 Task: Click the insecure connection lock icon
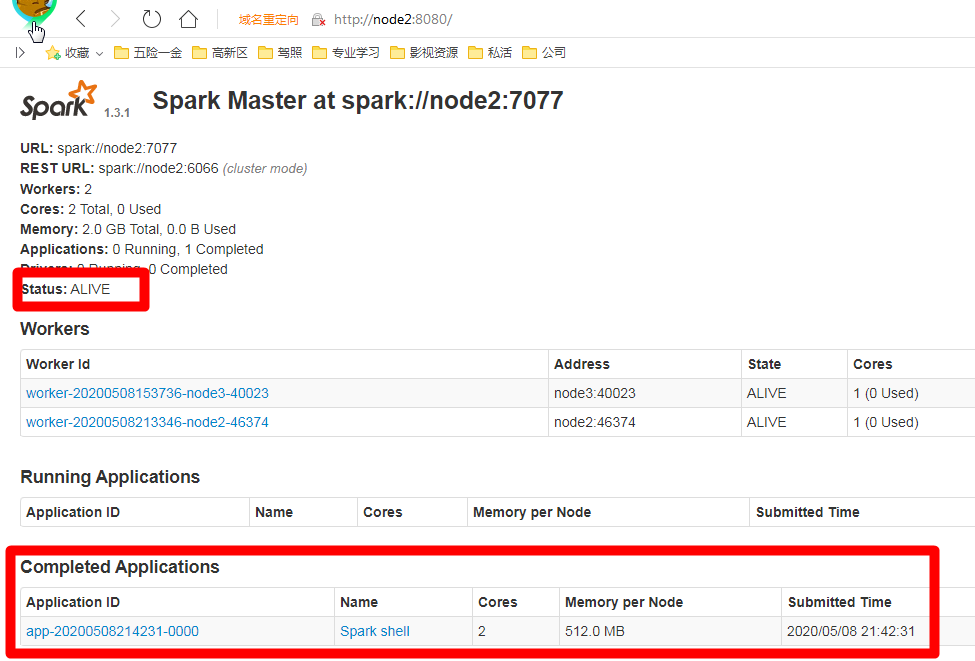318,20
